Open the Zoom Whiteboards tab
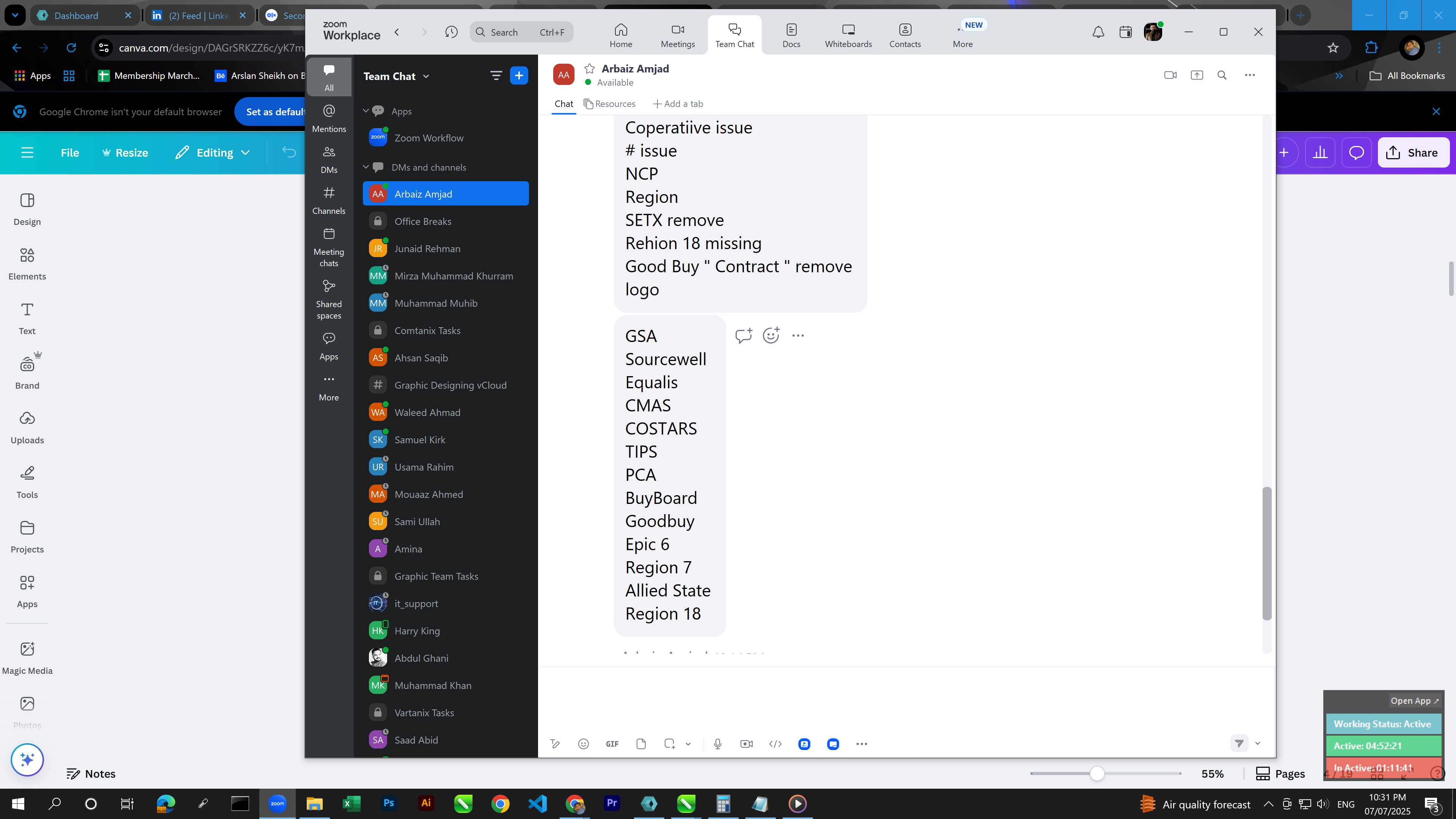Screen dimensions: 1456x819 click(849, 35)
